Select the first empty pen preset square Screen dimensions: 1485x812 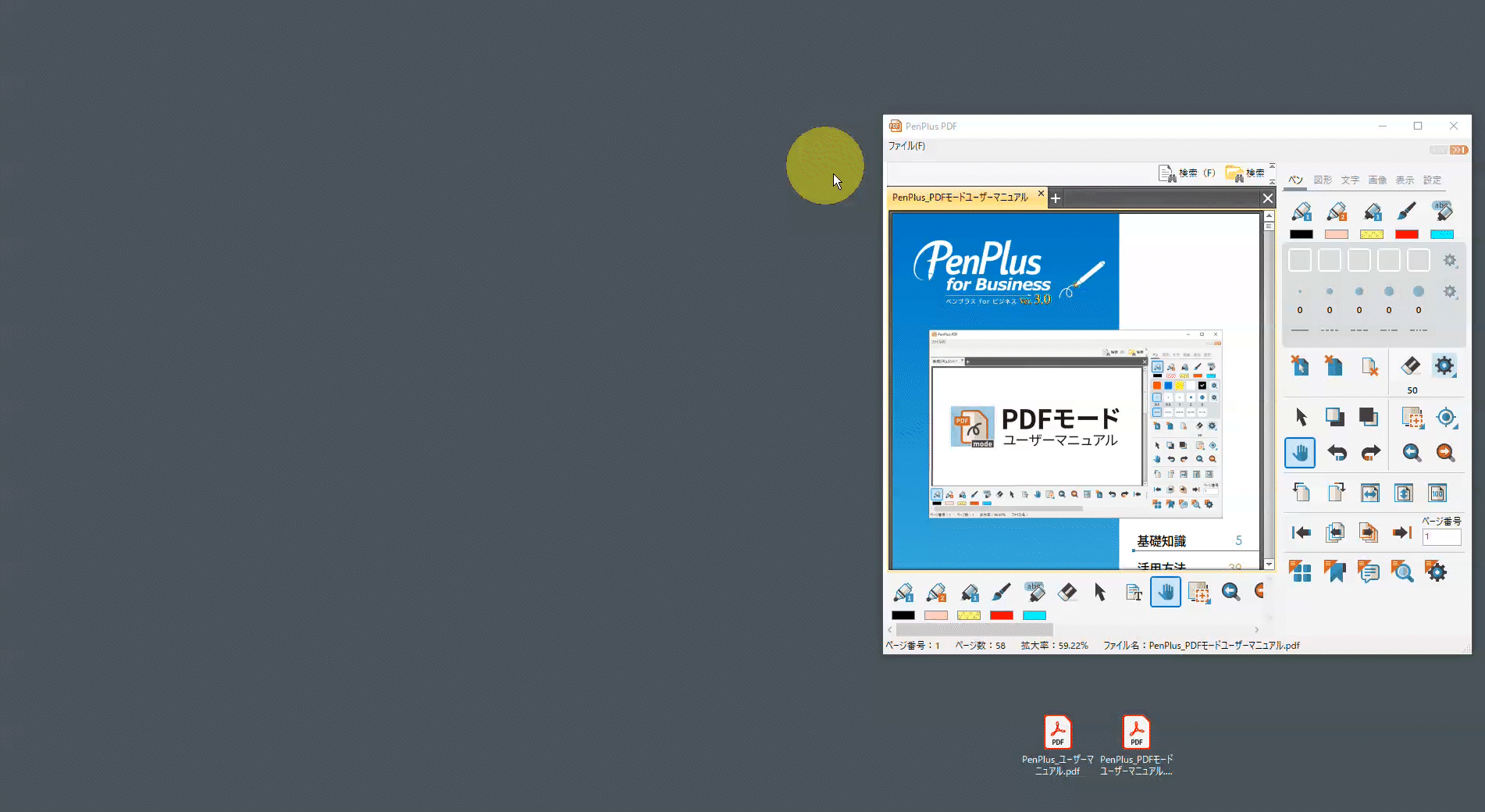pos(1300,260)
